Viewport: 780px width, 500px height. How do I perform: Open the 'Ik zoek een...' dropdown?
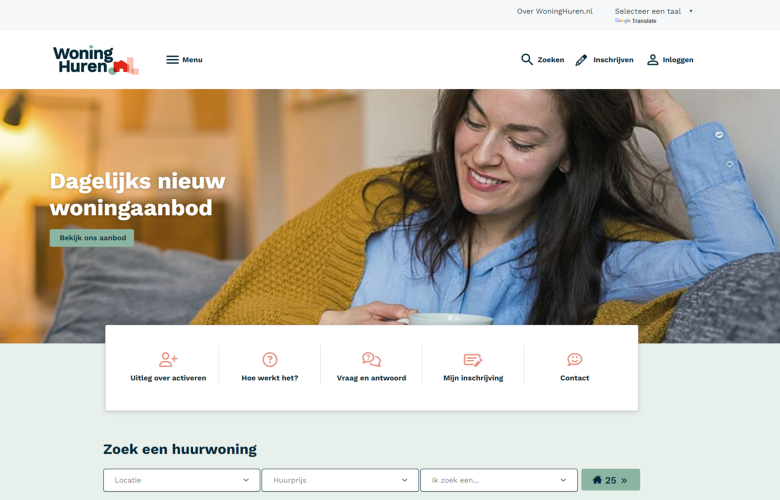pos(498,480)
